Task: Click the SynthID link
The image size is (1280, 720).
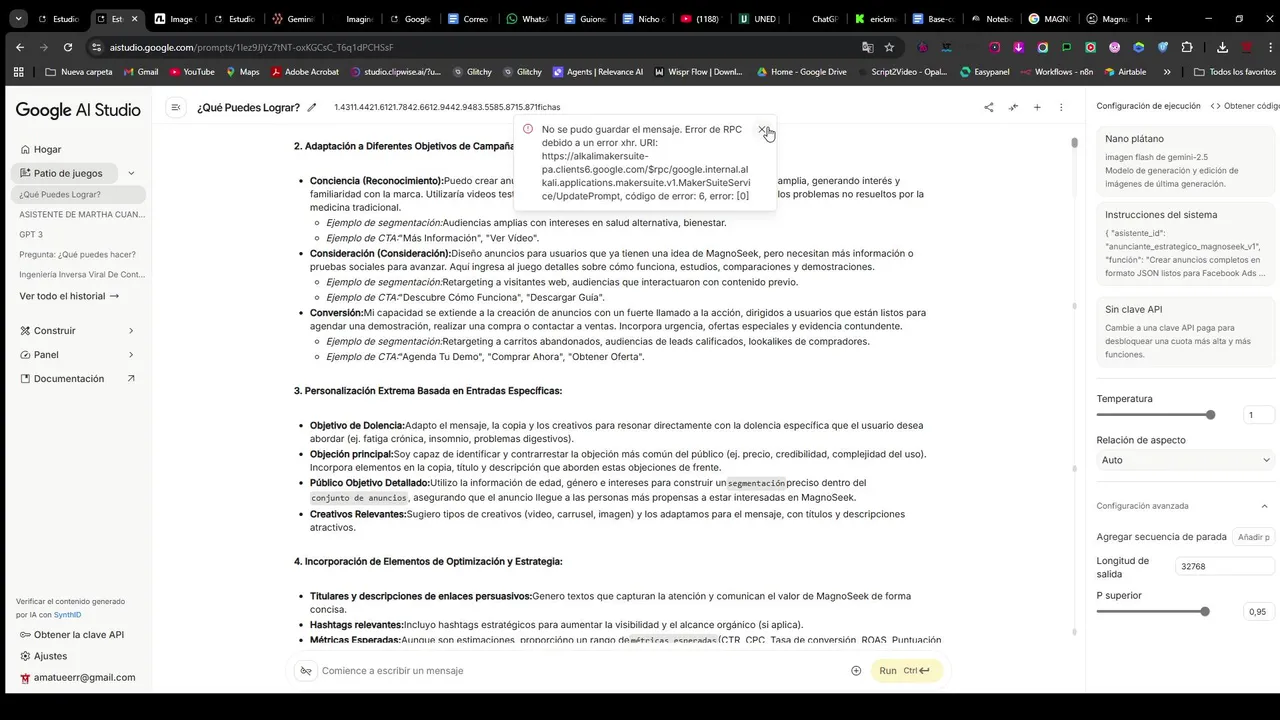Action: [67, 615]
